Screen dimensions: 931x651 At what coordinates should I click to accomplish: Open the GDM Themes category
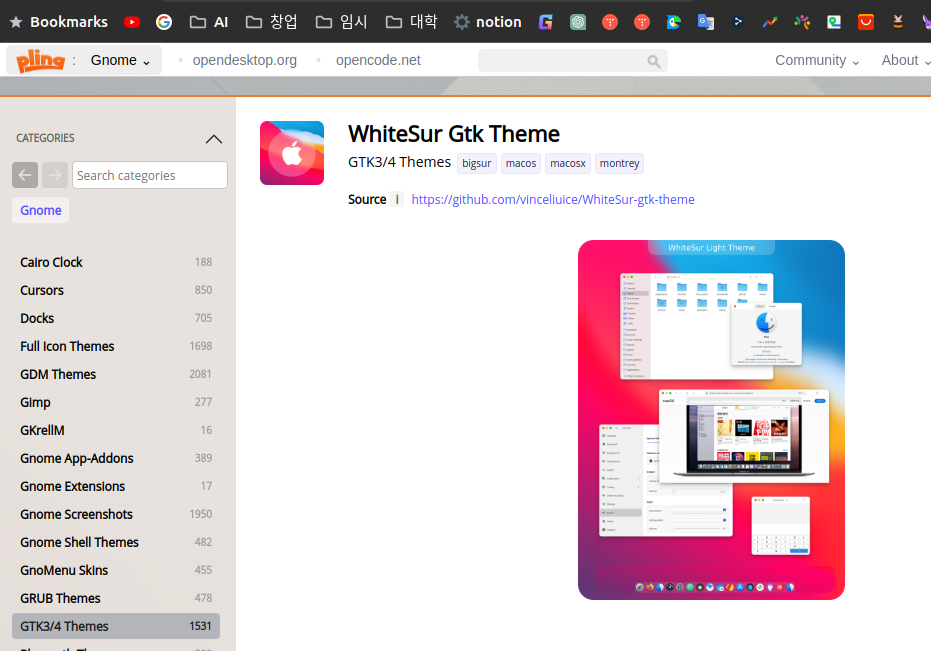pos(116,374)
